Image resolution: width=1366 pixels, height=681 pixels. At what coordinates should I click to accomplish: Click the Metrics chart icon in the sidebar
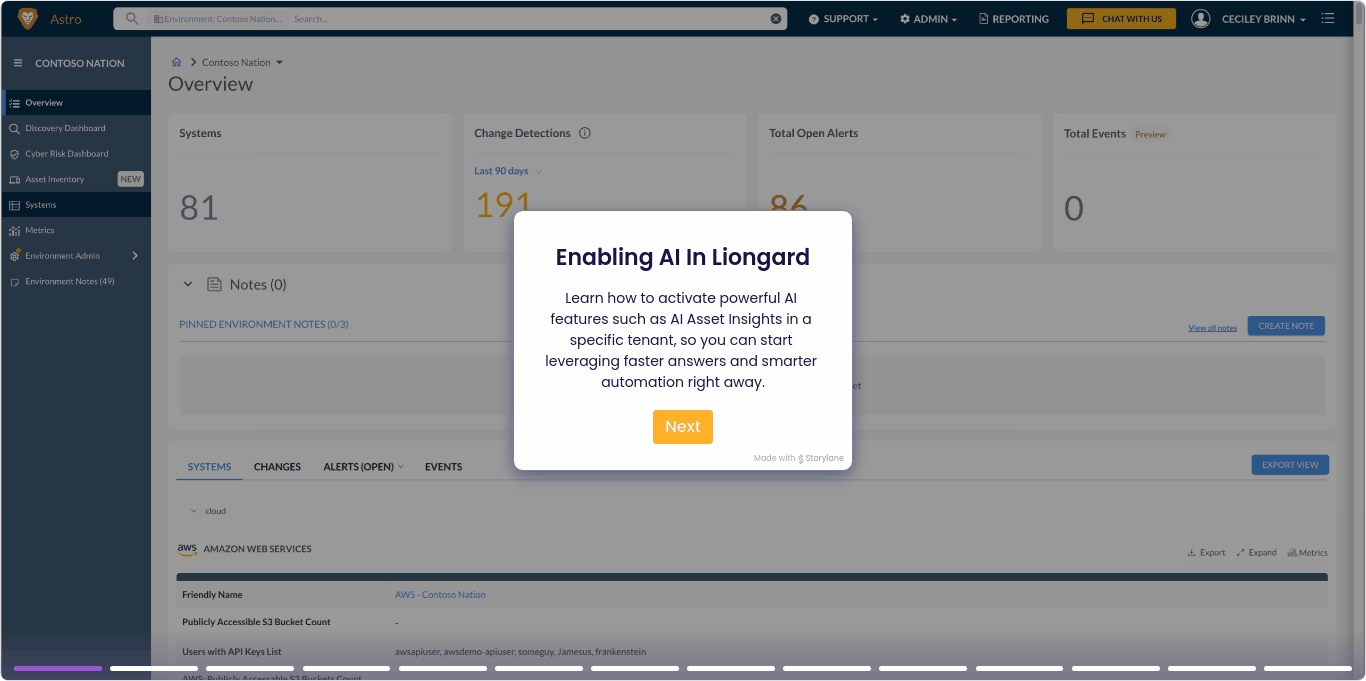tap(14, 231)
